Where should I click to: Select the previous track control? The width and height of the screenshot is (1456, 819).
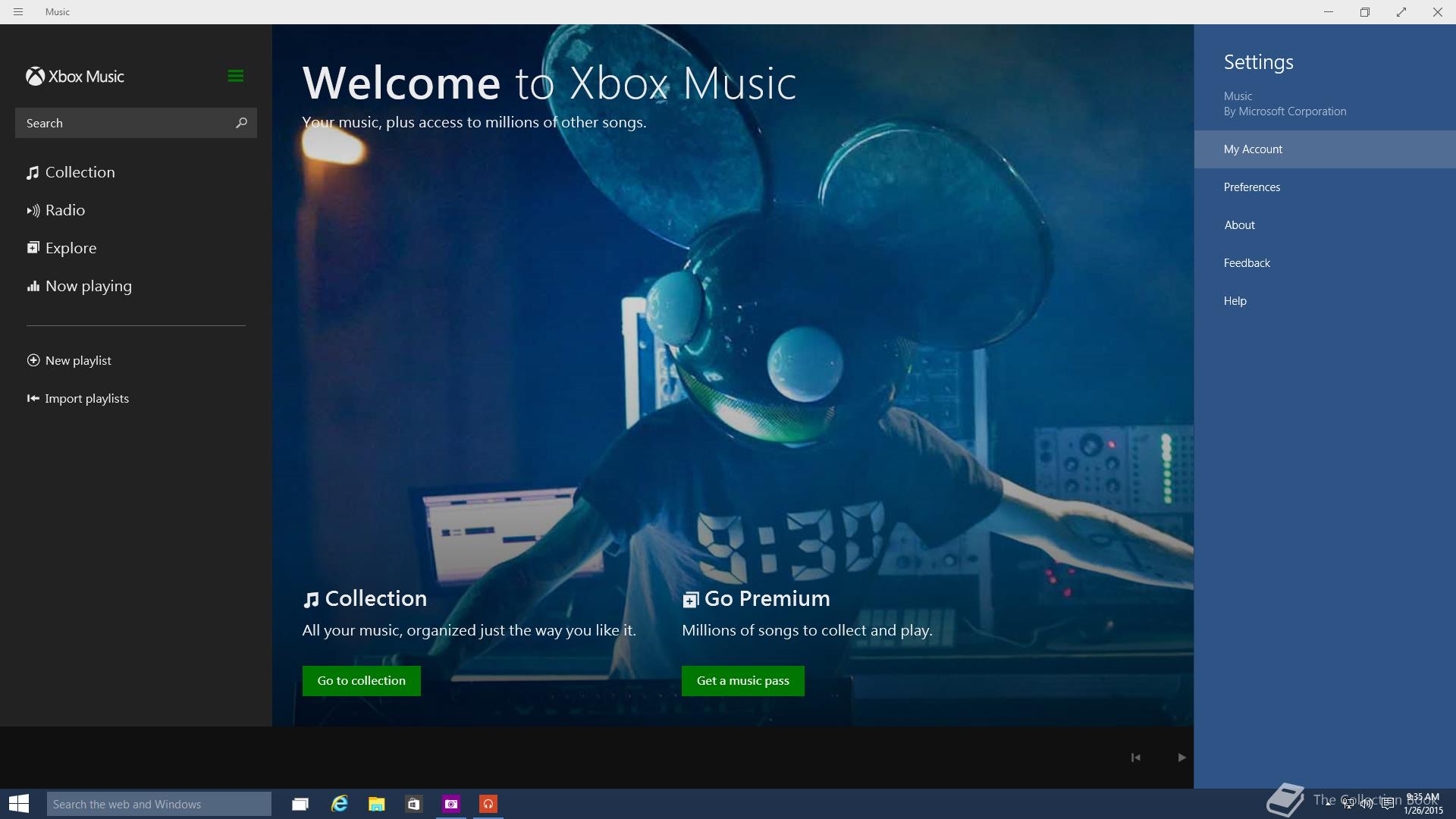tap(1135, 758)
